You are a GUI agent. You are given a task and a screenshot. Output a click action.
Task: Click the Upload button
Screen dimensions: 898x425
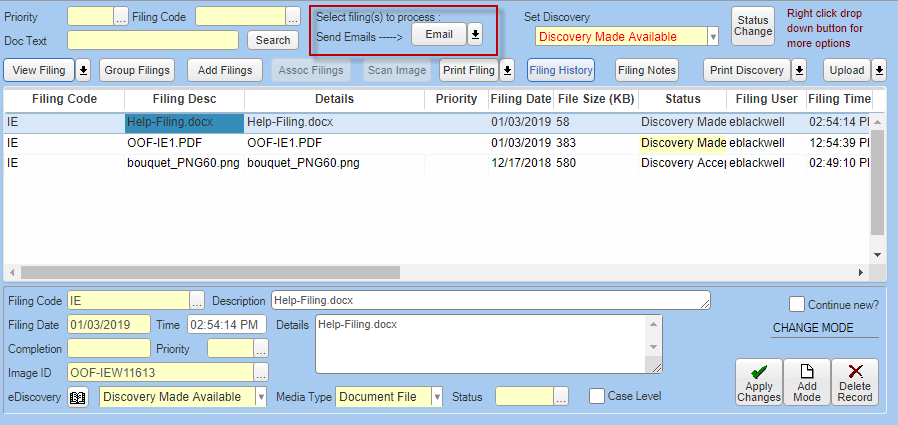point(846,70)
